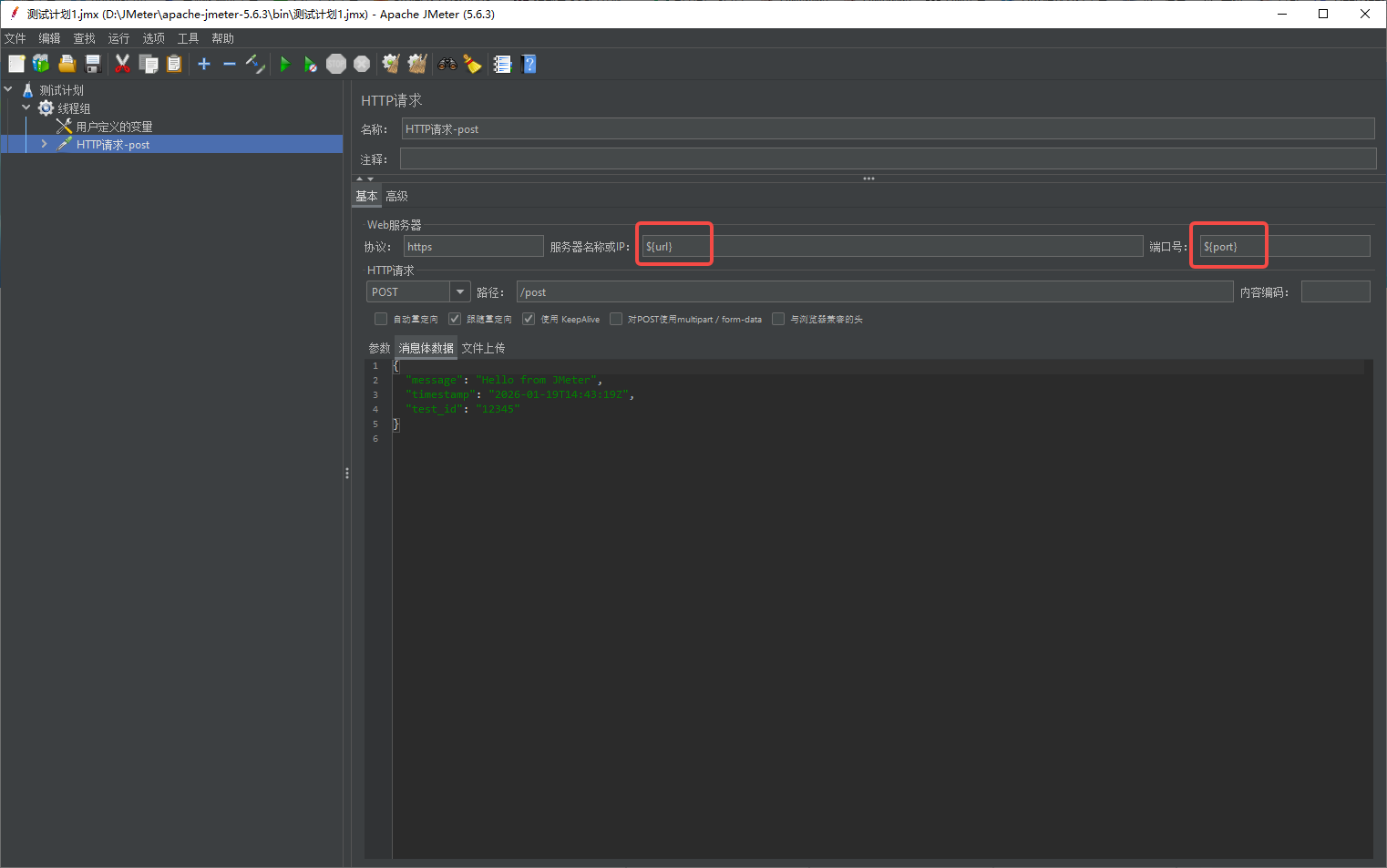
Task: Open the Templates icon
Action: 41,64
